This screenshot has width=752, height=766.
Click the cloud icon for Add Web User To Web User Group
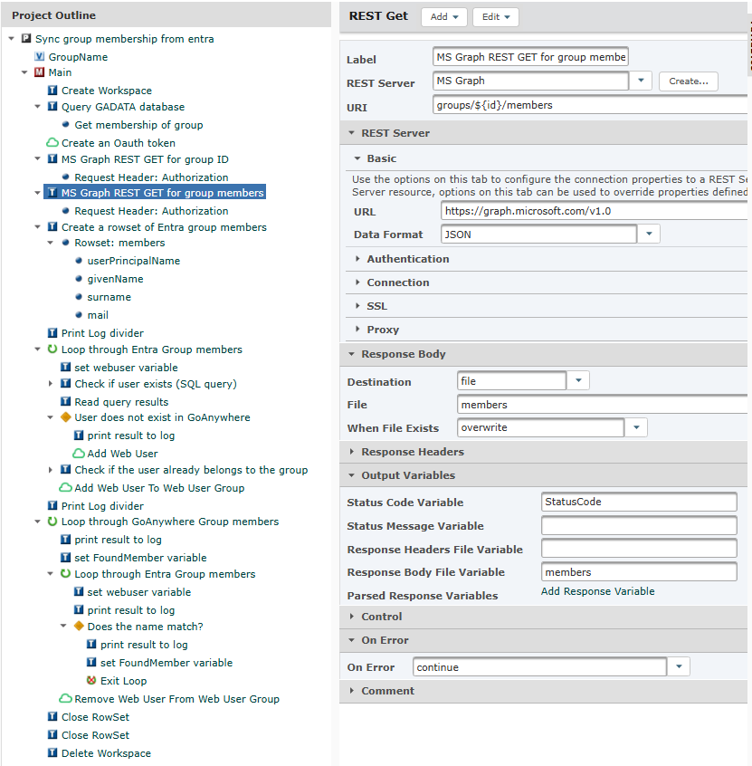pos(65,488)
